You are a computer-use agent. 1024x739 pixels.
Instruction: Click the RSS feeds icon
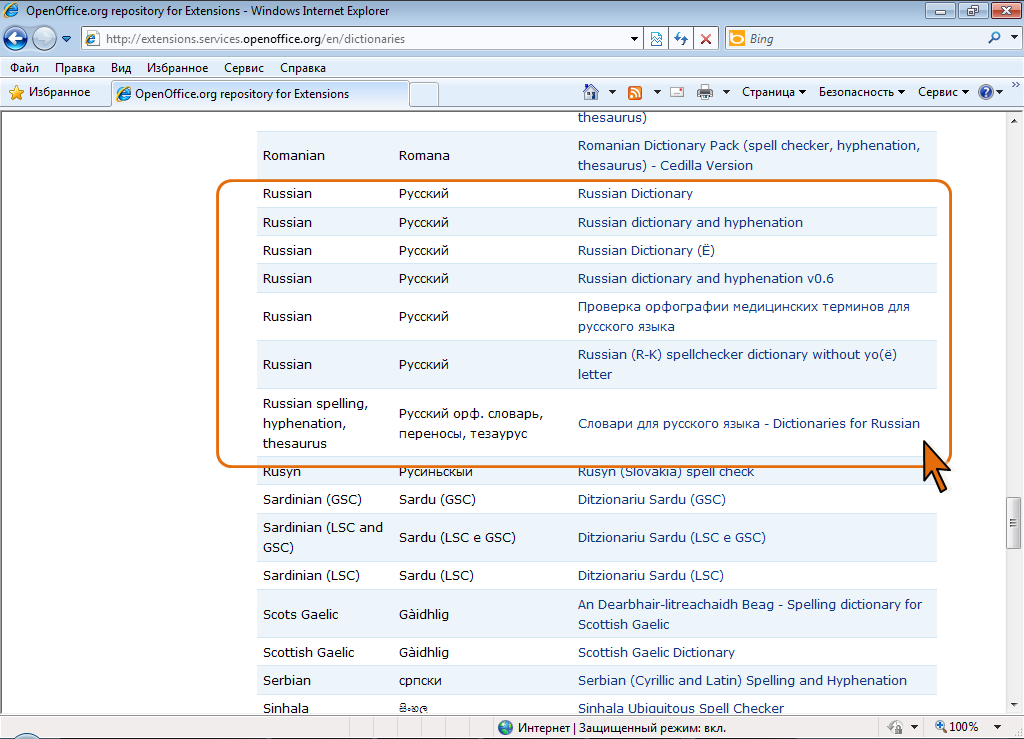pyautogui.click(x=634, y=92)
